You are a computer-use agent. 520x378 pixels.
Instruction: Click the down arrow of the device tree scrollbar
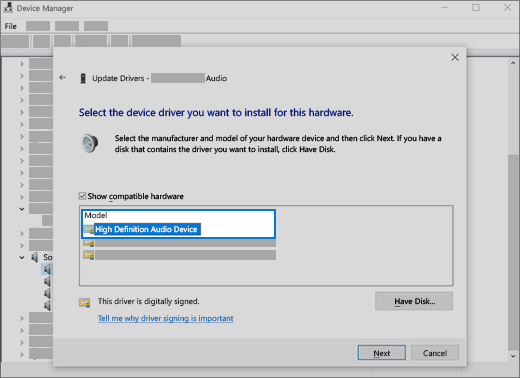tap(513, 356)
